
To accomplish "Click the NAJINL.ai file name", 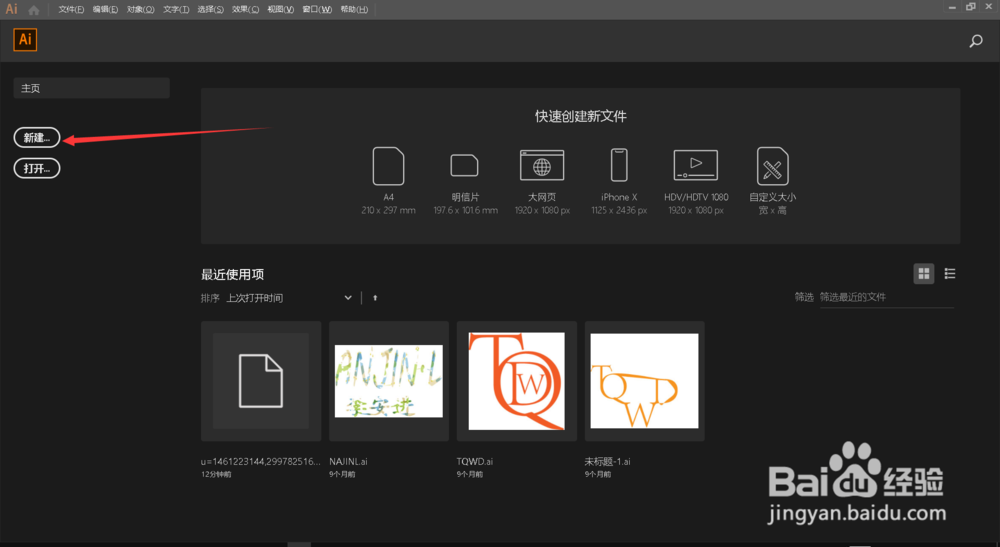I will tap(348, 462).
